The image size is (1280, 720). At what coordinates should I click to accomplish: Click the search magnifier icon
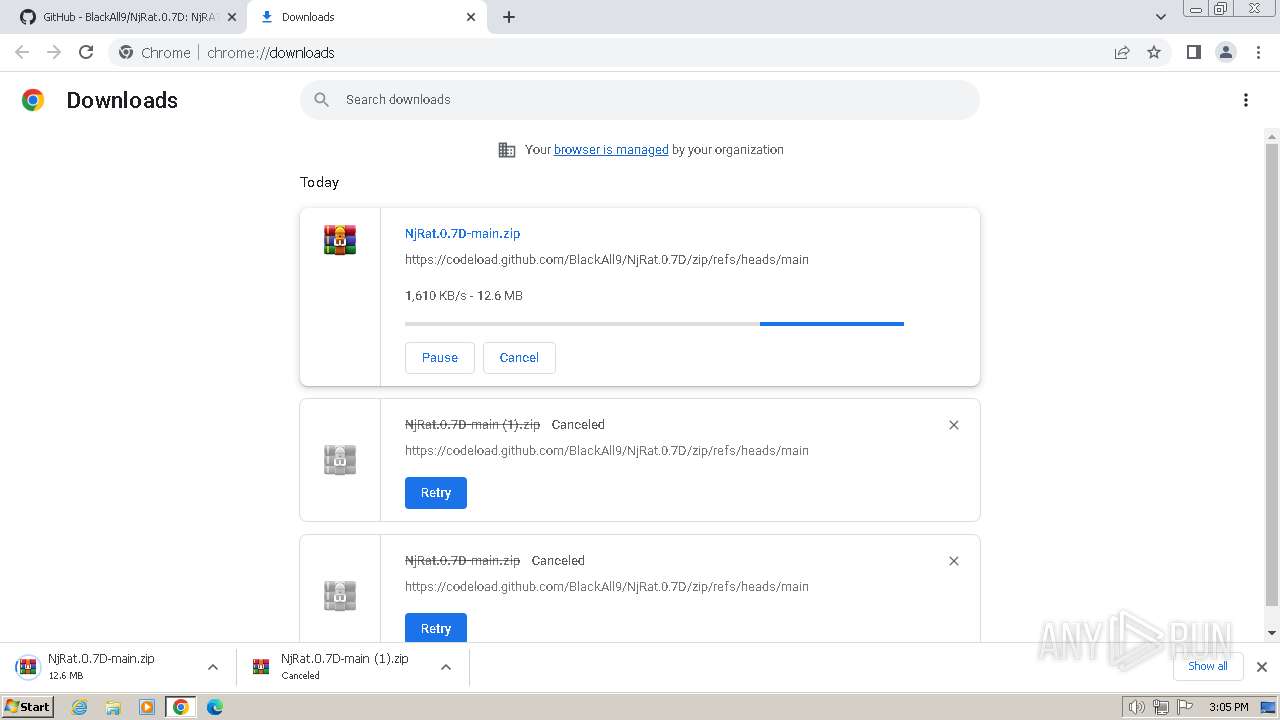point(321,99)
